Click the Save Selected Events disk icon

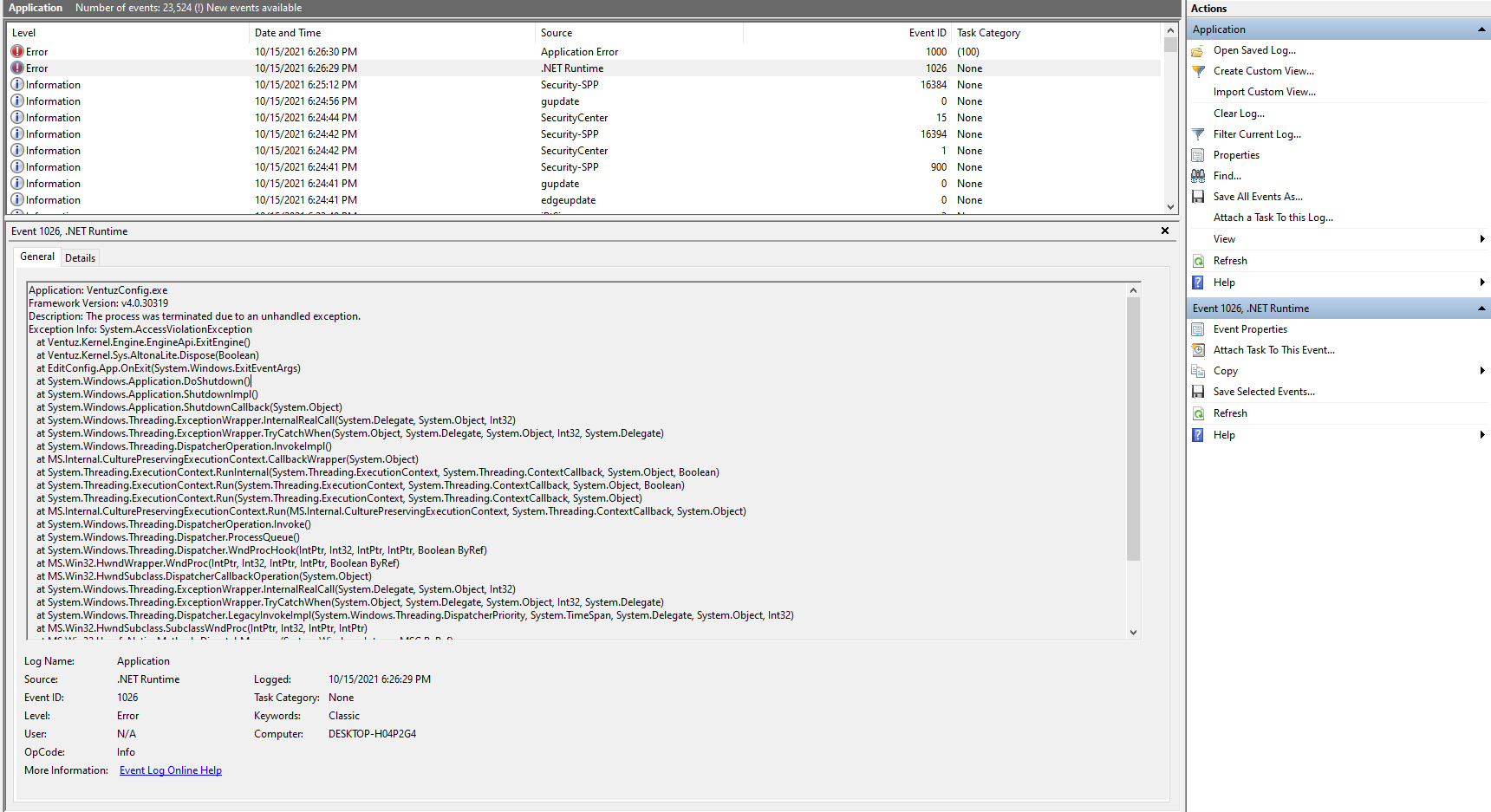1198,392
